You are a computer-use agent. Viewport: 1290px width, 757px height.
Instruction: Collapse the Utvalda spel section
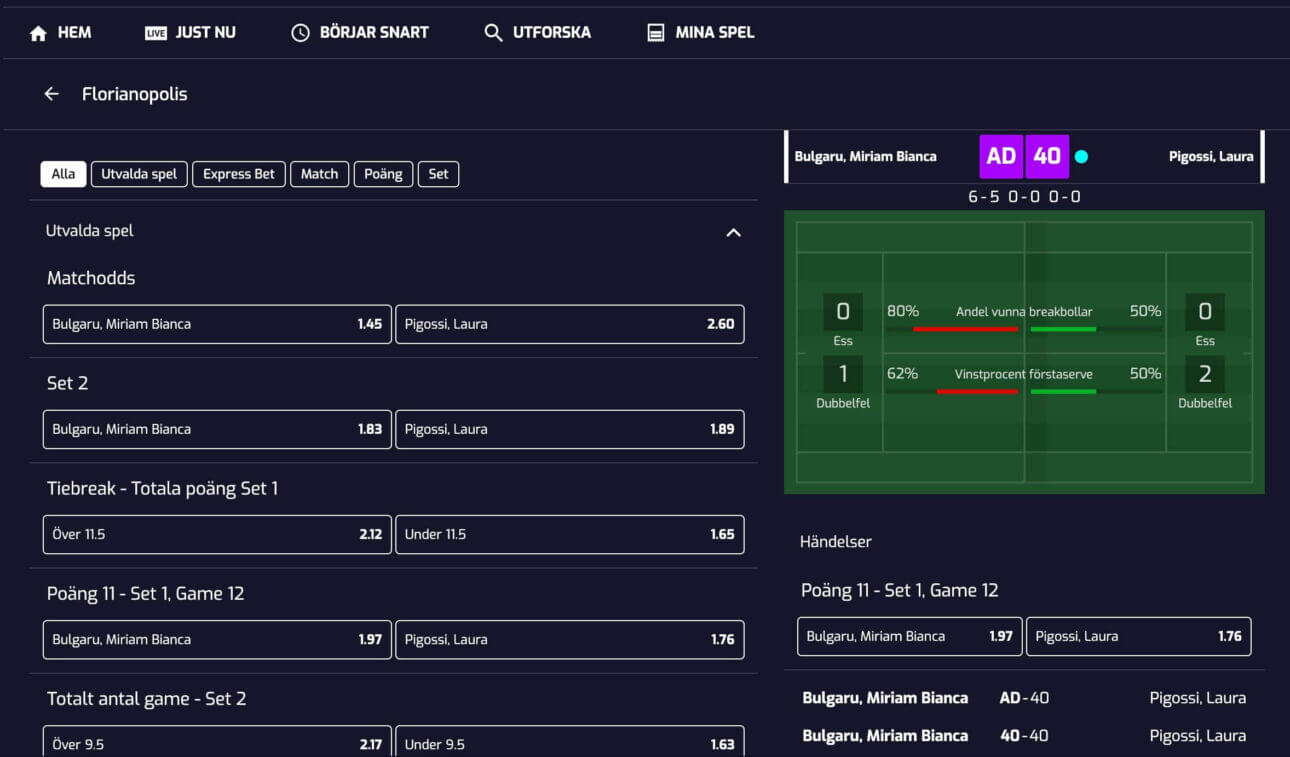click(733, 232)
